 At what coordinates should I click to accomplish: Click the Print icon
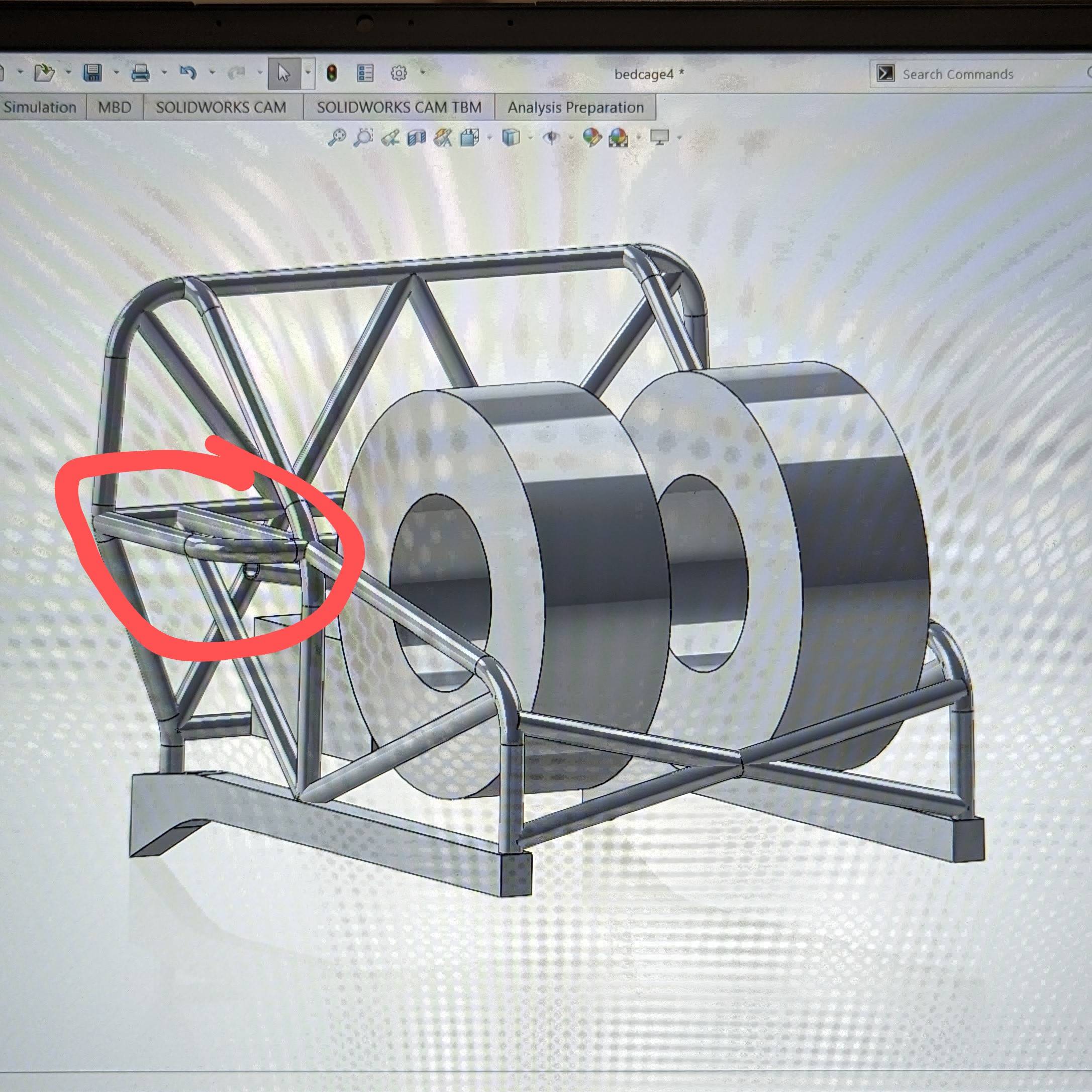click(x=140, y=72)
